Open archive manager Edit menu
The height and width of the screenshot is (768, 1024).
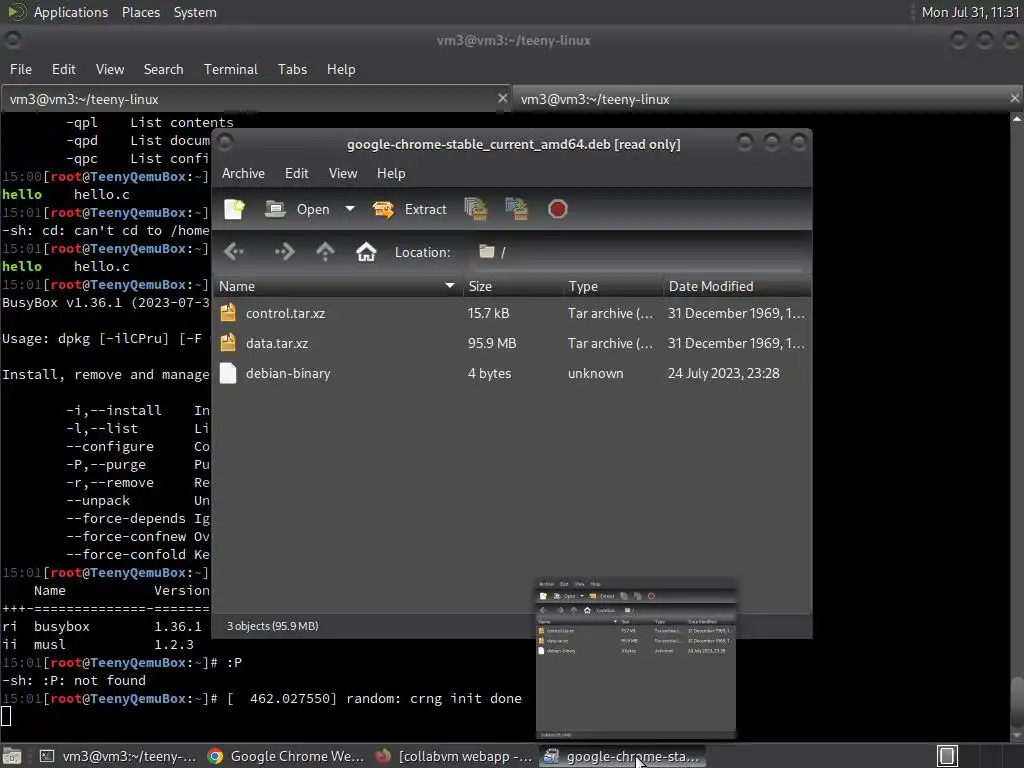(296, 173)
